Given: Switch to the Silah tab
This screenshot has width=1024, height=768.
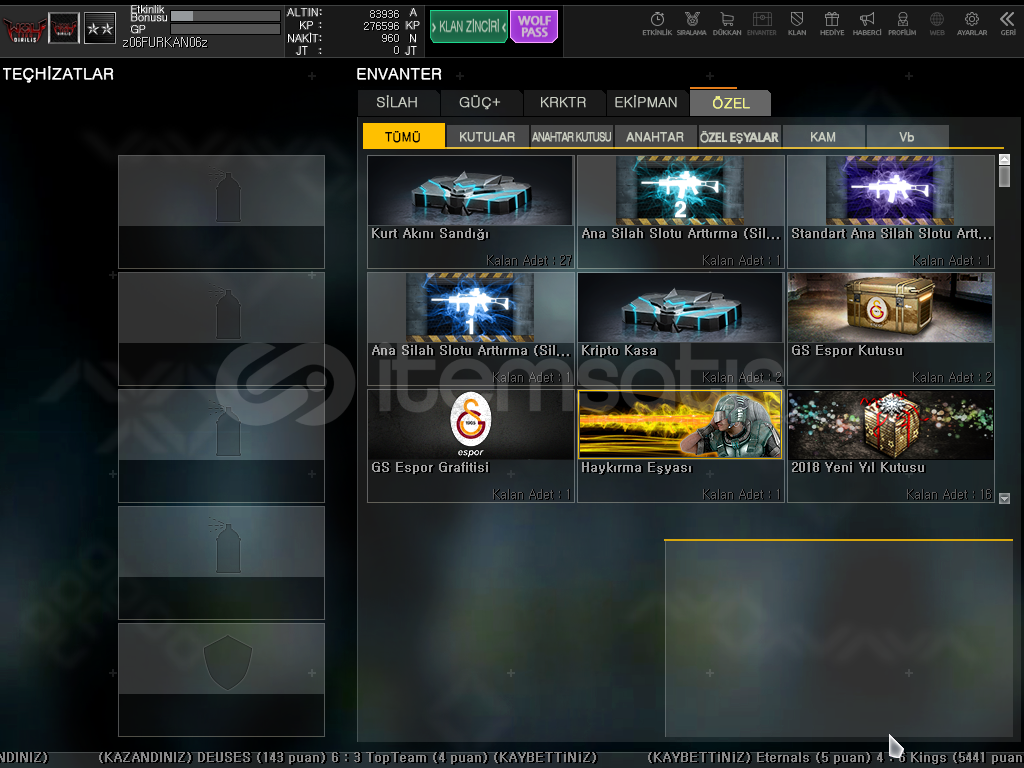Looking at the screenshot, I should [x=397, y=102].
